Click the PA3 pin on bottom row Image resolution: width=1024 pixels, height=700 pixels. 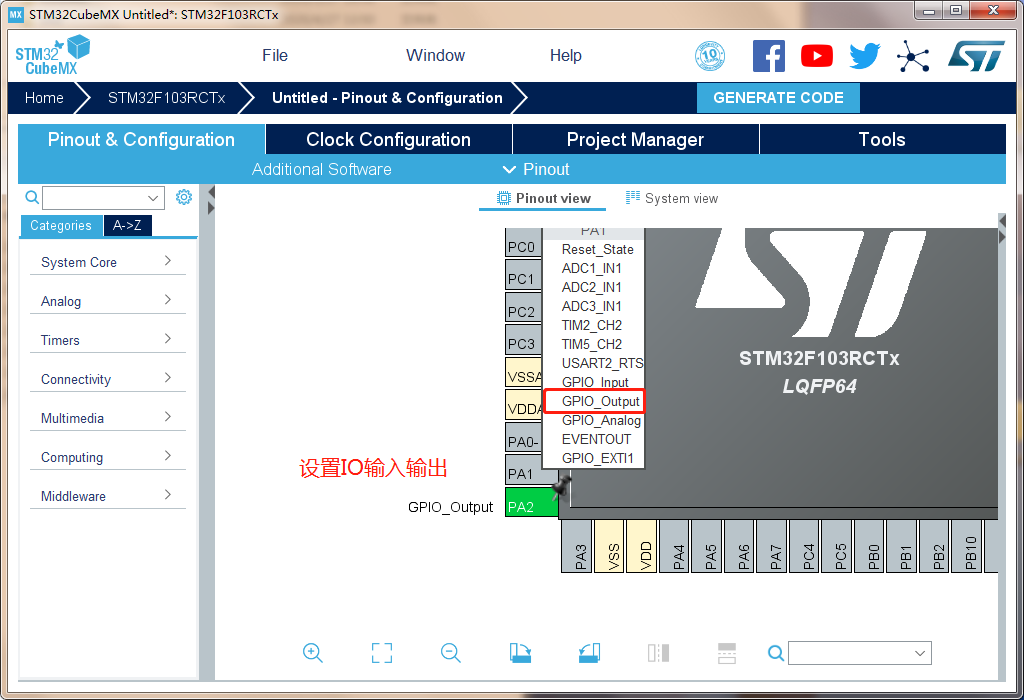coord(577,547)
